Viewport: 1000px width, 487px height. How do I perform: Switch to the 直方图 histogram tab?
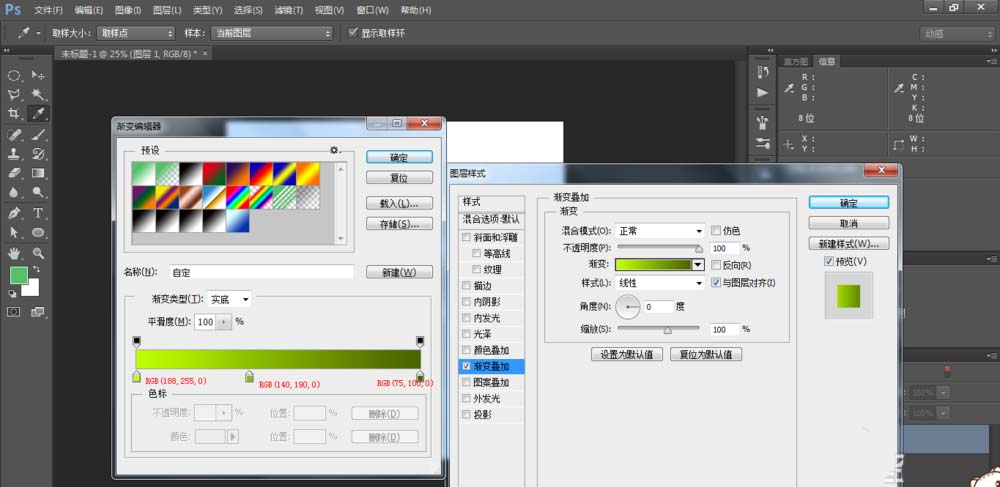point(797,61)
